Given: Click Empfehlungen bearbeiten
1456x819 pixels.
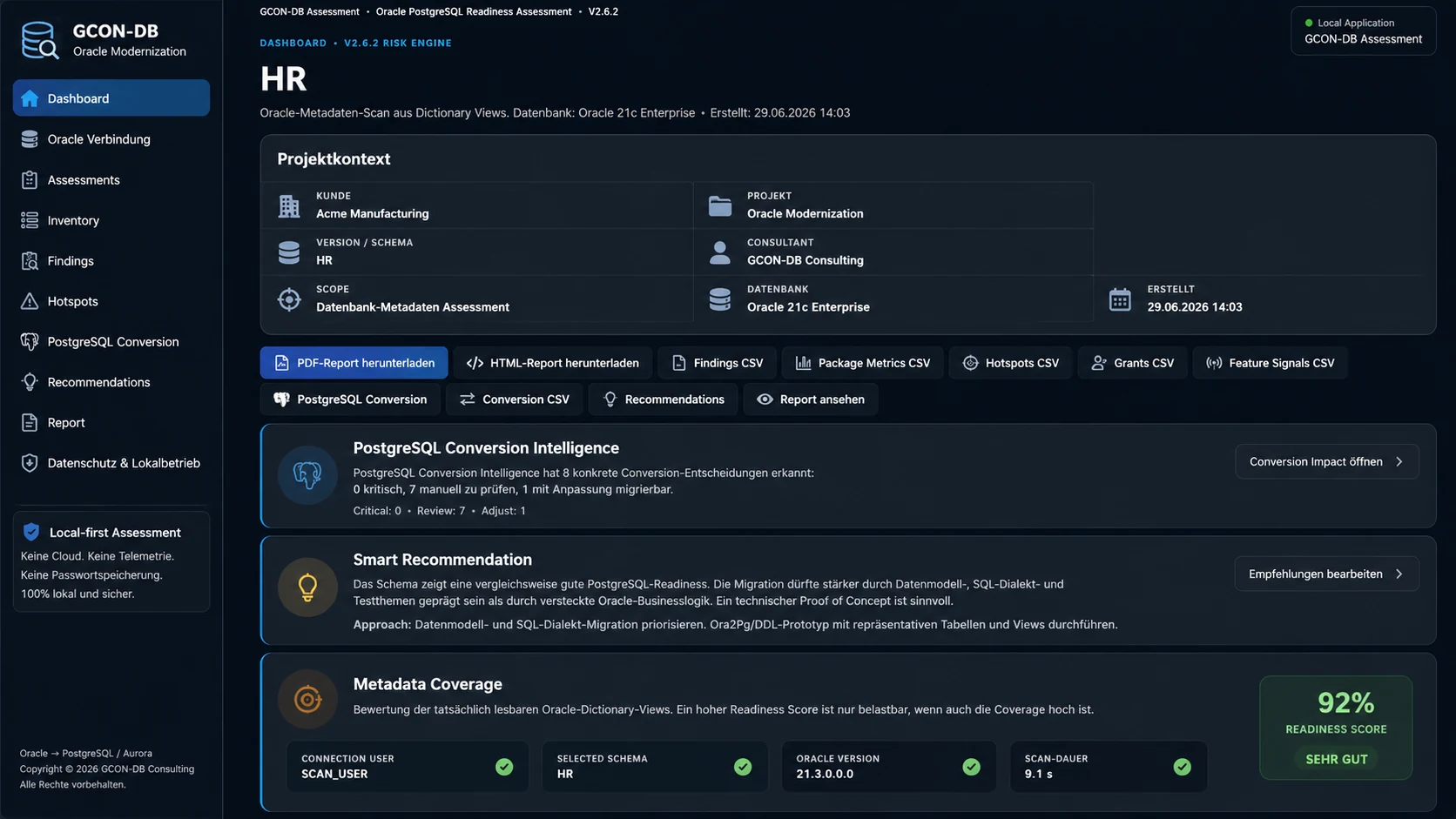Looking at the screenshot, I should (1326, 574).
